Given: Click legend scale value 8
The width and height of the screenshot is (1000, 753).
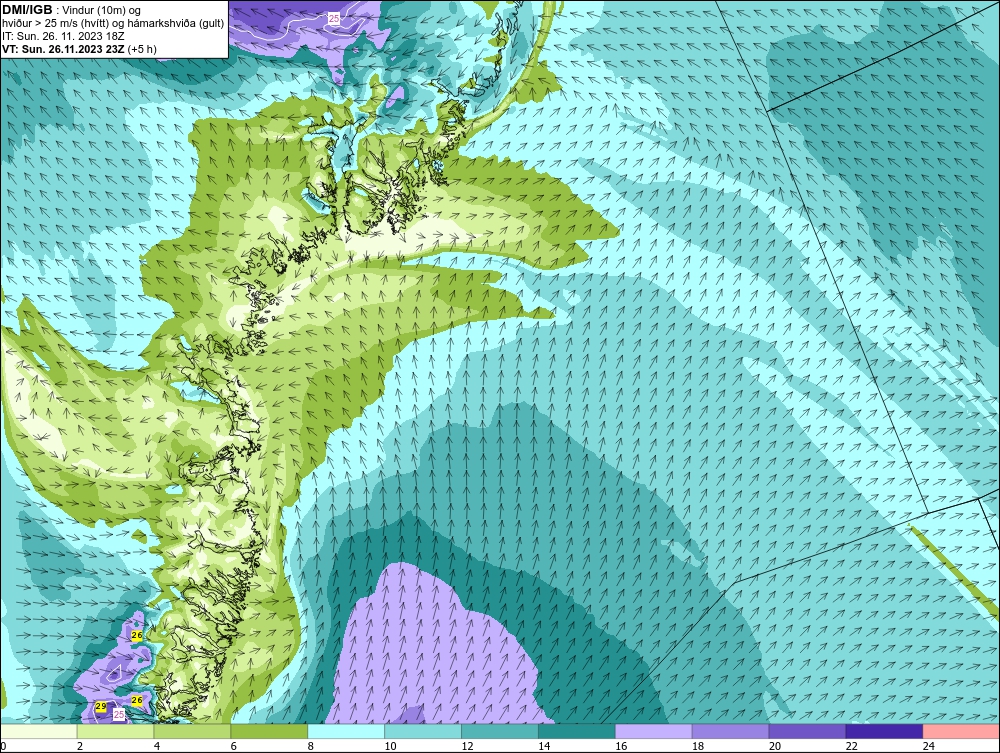Looking at the screenshot, I should 311,746.
